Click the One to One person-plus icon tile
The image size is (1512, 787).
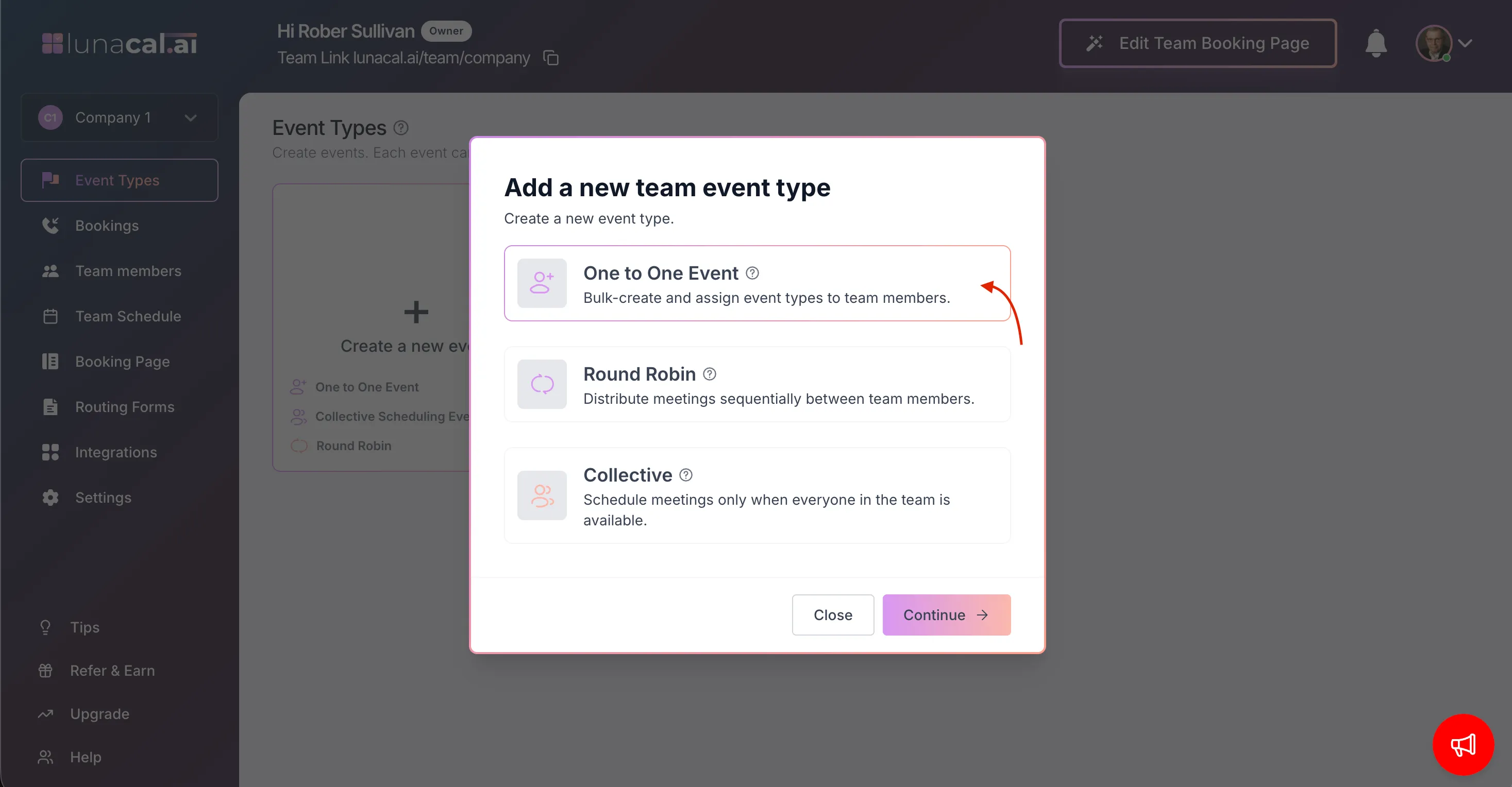pyautogui.click(x=542, y=283)
